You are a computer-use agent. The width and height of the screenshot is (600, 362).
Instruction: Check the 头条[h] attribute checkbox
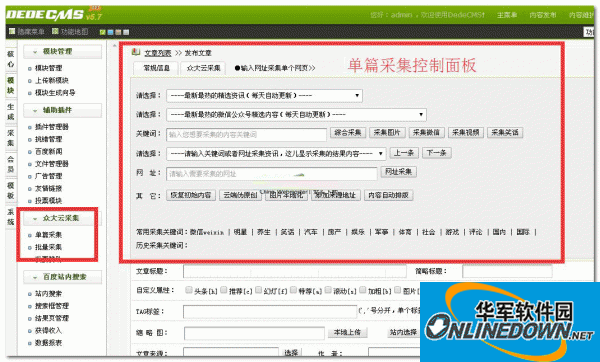tap(189, 290)
